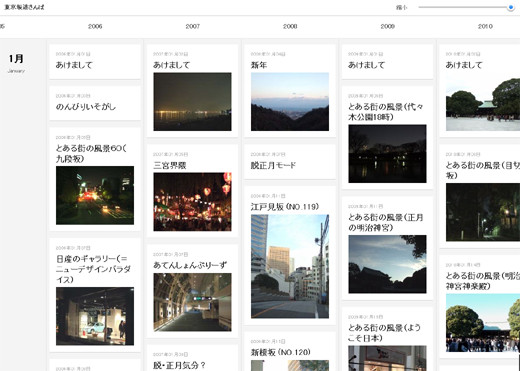This screenshot has height=371, width=520.
Task: View the arched tunnel walkway photo
Action: [192, 302]
